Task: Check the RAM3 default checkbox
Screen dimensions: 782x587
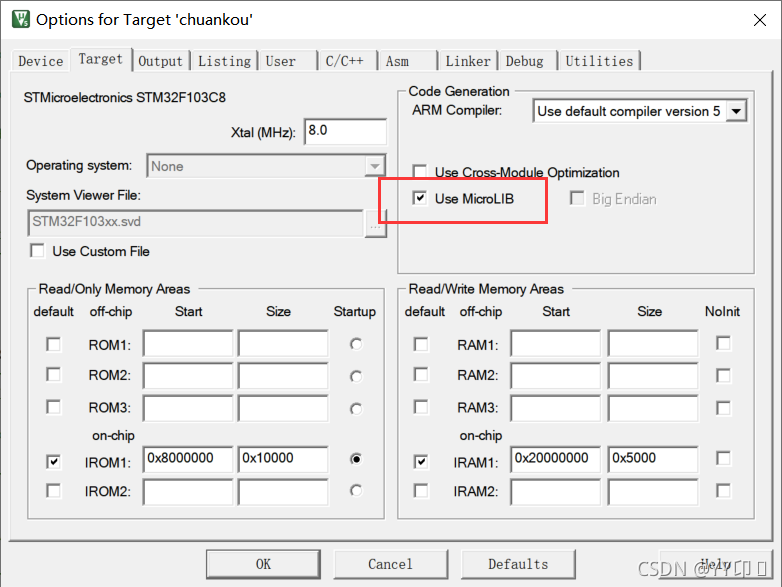Action: coord(421,407)
